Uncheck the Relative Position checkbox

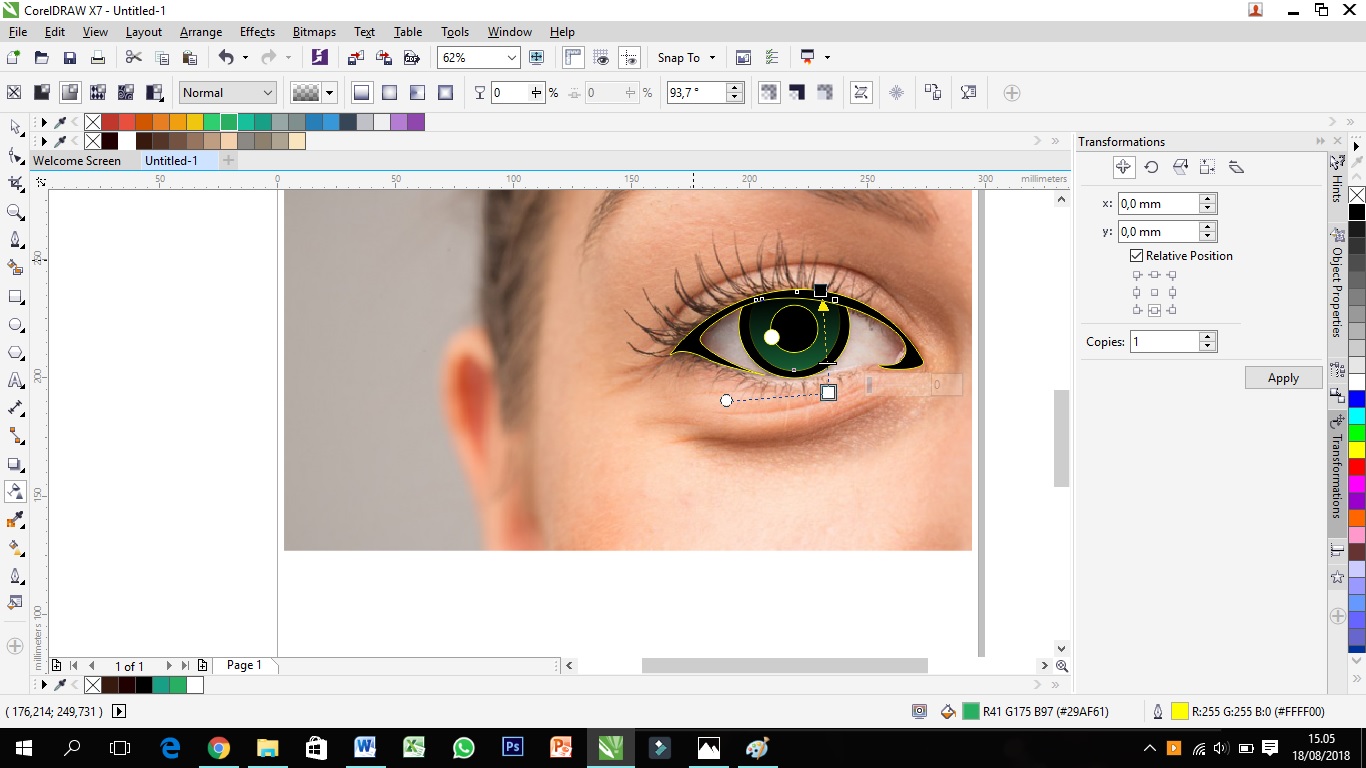tap(1136, 255)
